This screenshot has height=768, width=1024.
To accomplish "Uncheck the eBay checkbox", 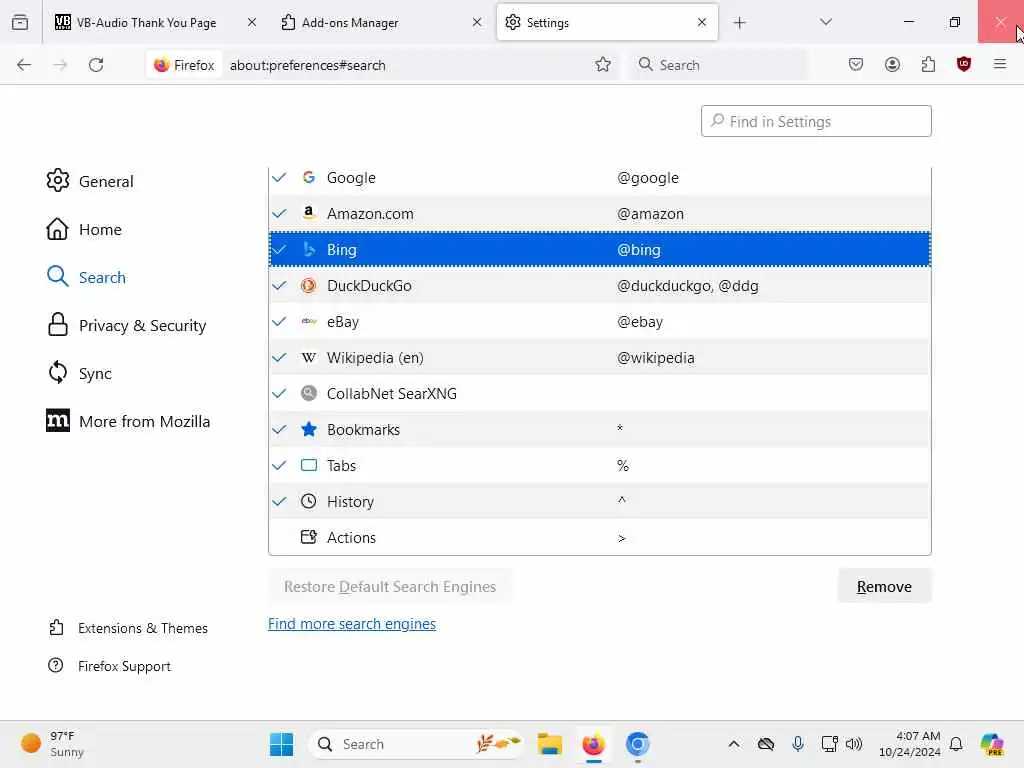I will [x=280, y=321].
